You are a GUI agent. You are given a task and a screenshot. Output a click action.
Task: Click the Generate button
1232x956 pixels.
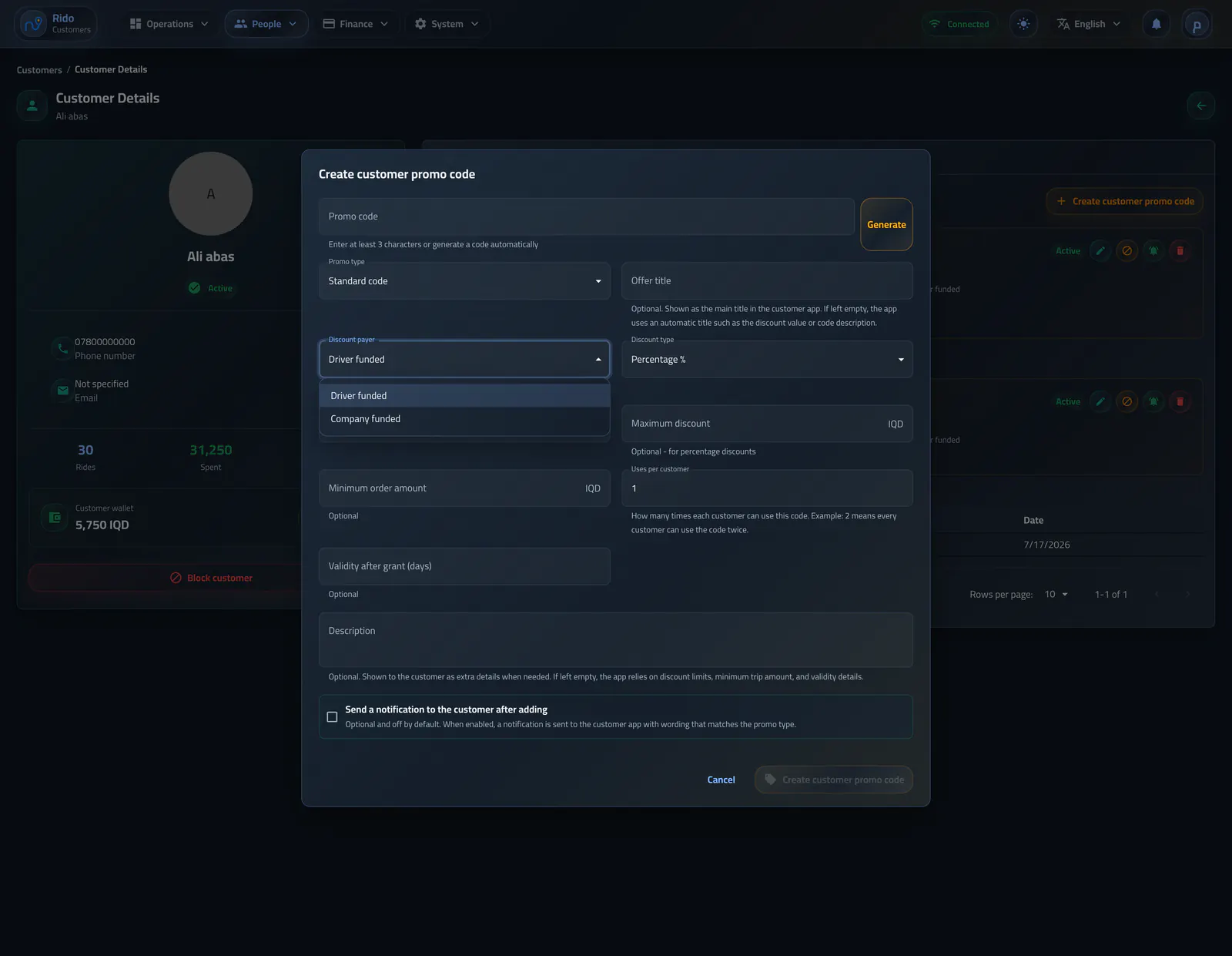[886, 225]
